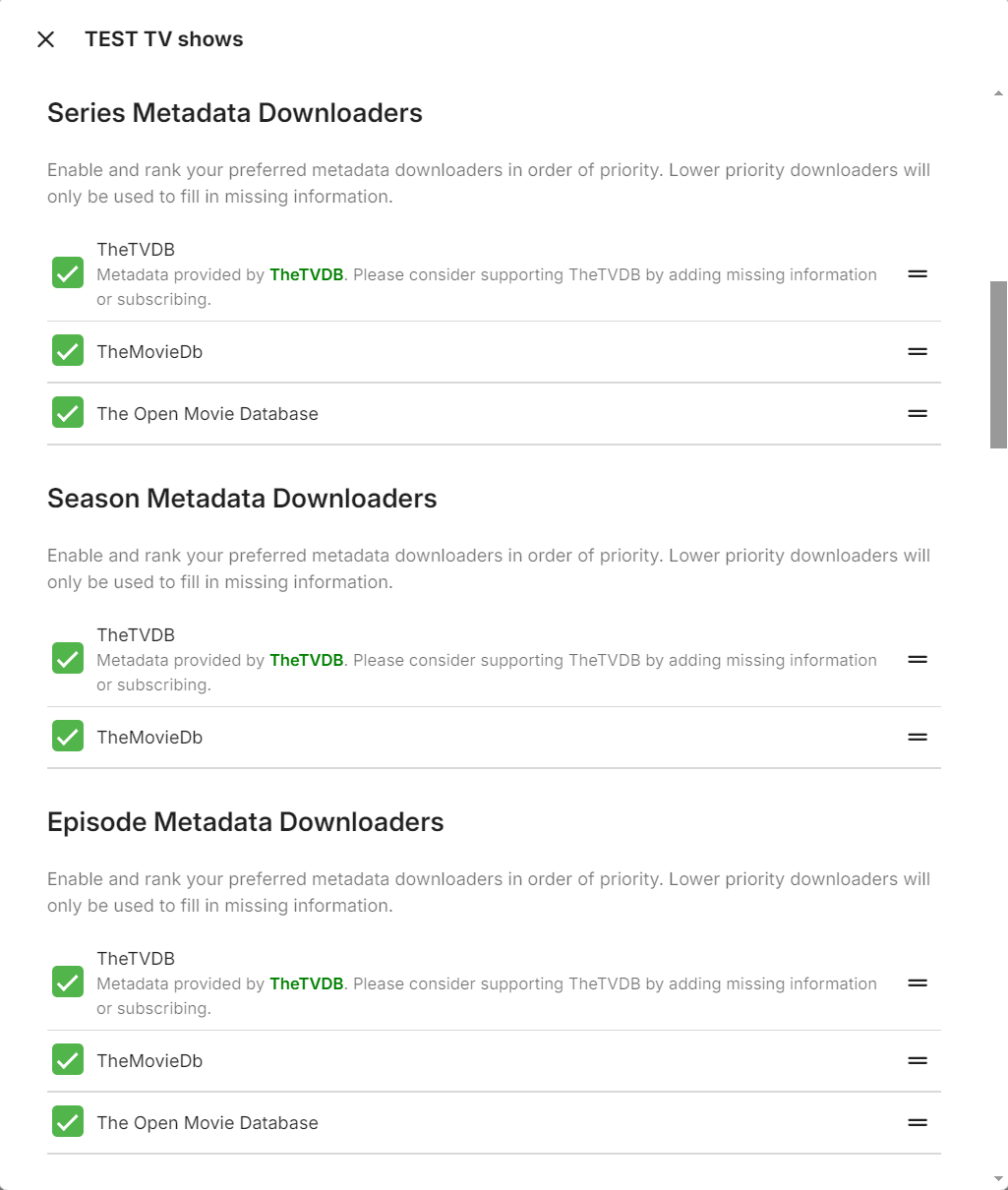Viewport: 1008px width, 1190px height.
Task: Click drag handle for TheTVDB in Series downloaders
Action: click(918, 274)
